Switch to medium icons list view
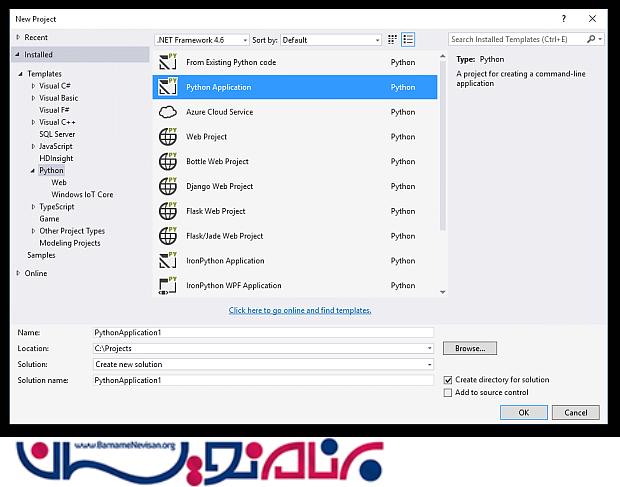This screenshot has height=487, width=620. coord(408,40)
